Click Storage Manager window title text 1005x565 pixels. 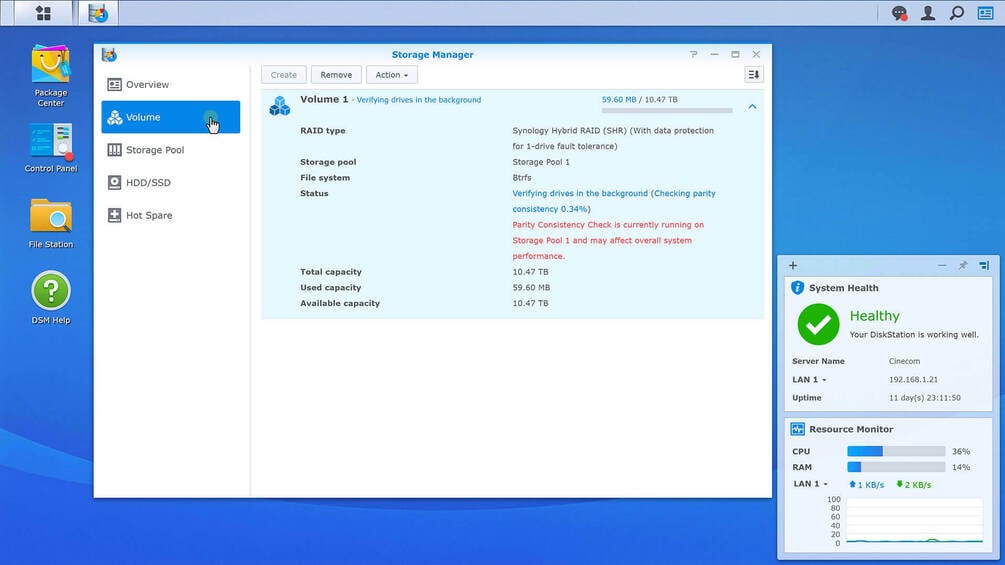coord(433,54)
